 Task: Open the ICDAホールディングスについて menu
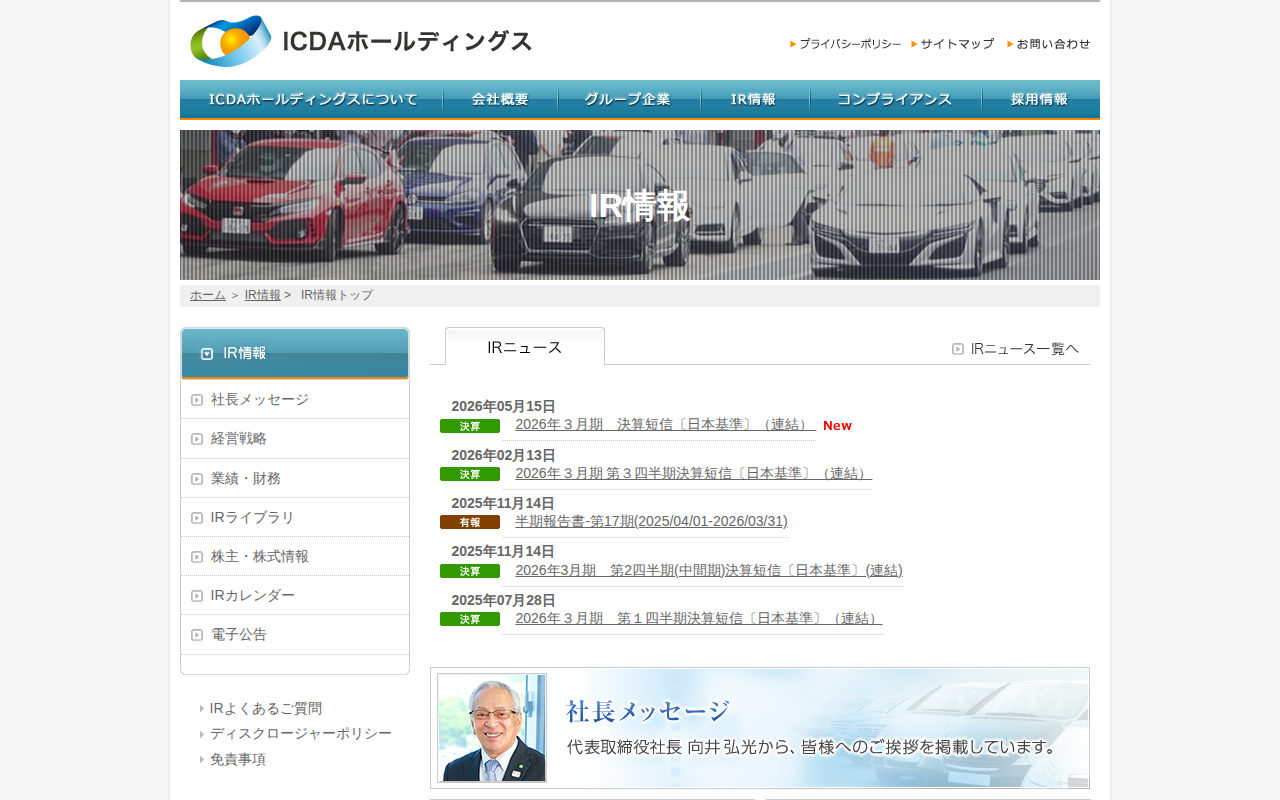(x=312, y=99)
